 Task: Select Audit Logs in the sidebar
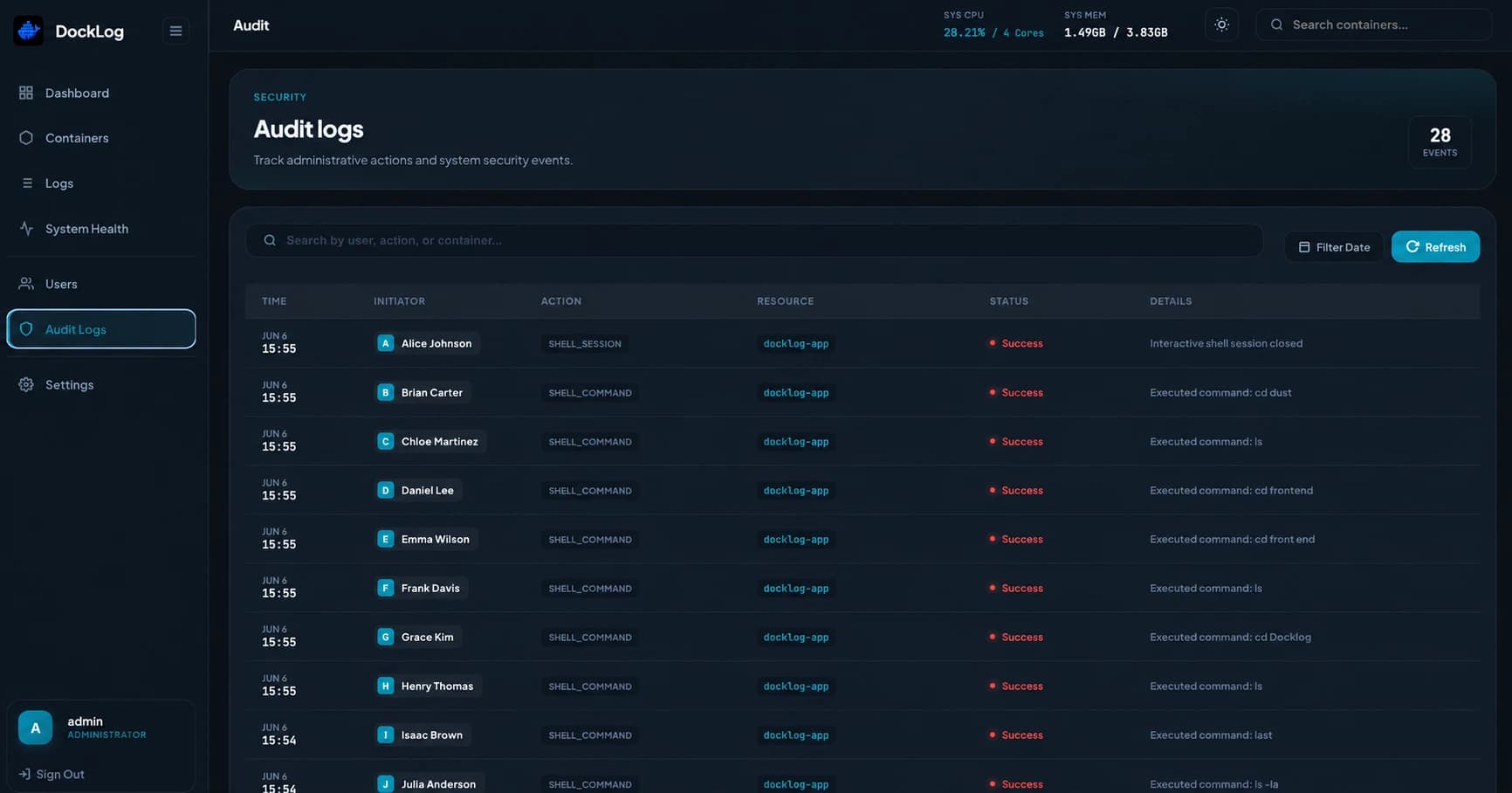pyautogui.click(x=101, y=329)
